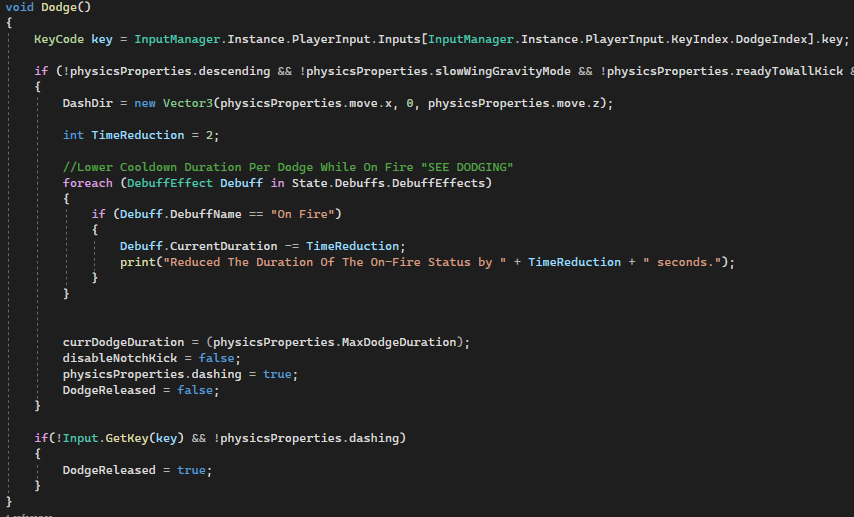Click the Lower Cooldown Duration comment line
The width and height of the screenshot is (854, 517).
point(288,167)
